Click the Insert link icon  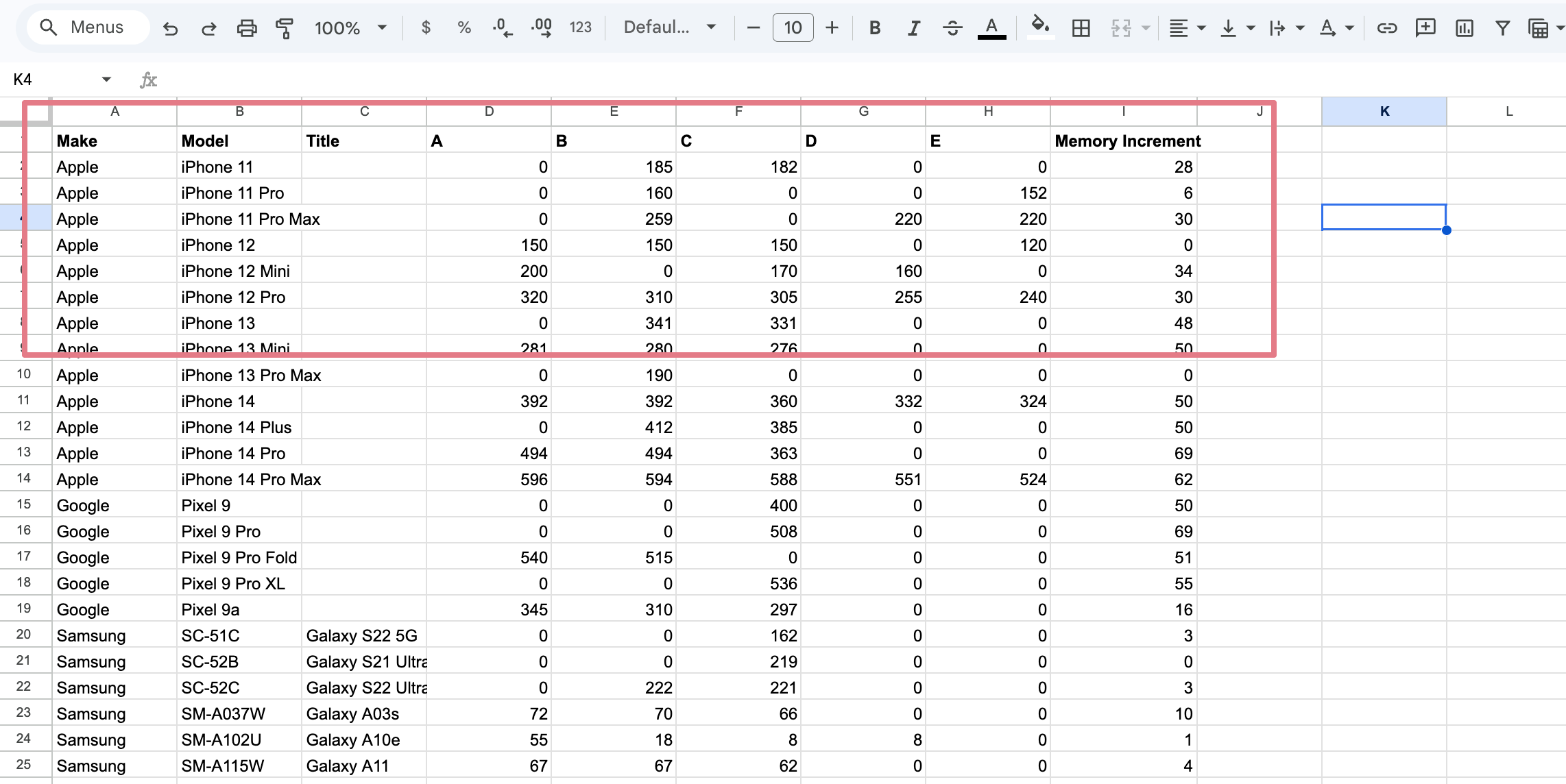click(1387, 27)
